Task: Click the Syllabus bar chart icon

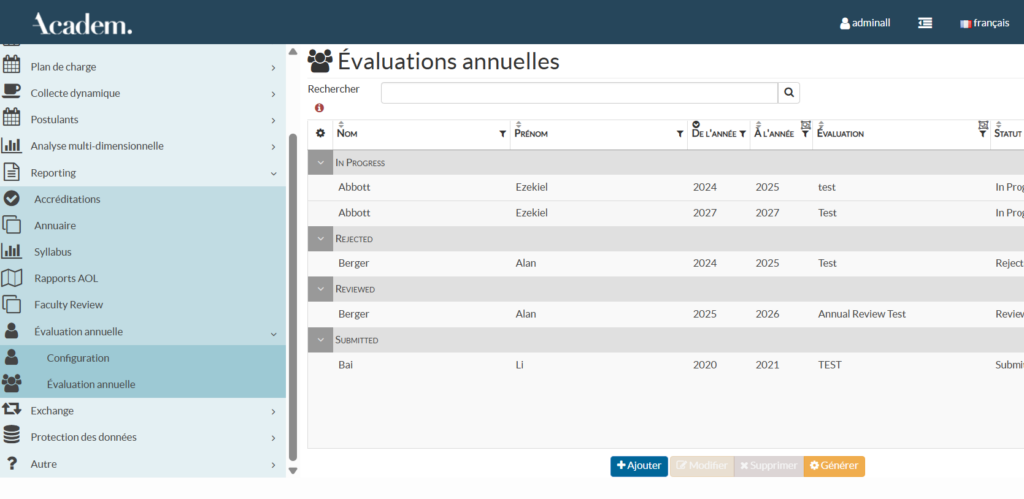Action: tap(12, 252)
